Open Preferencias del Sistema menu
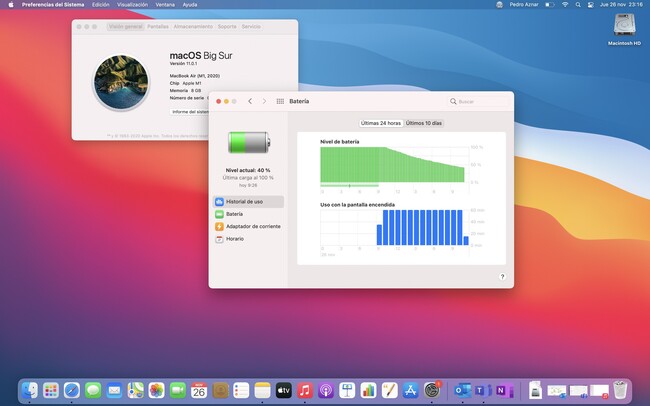The height and width of the screenshot is (406, 650). coord(53,5)
